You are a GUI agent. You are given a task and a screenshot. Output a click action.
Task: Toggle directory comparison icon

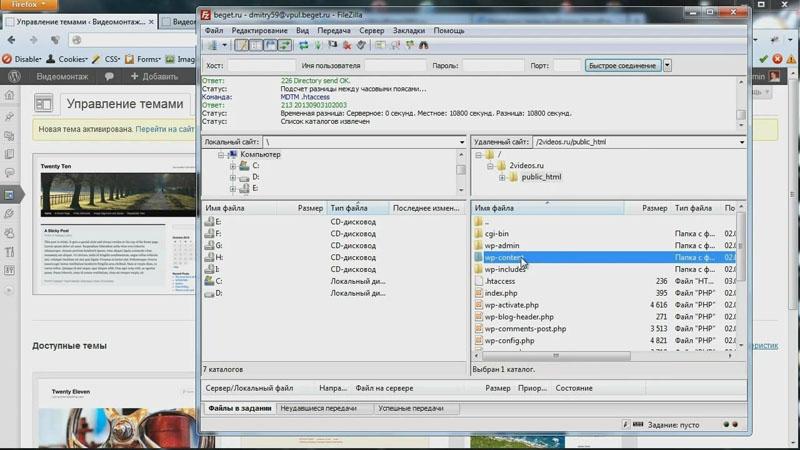point(395,45)
